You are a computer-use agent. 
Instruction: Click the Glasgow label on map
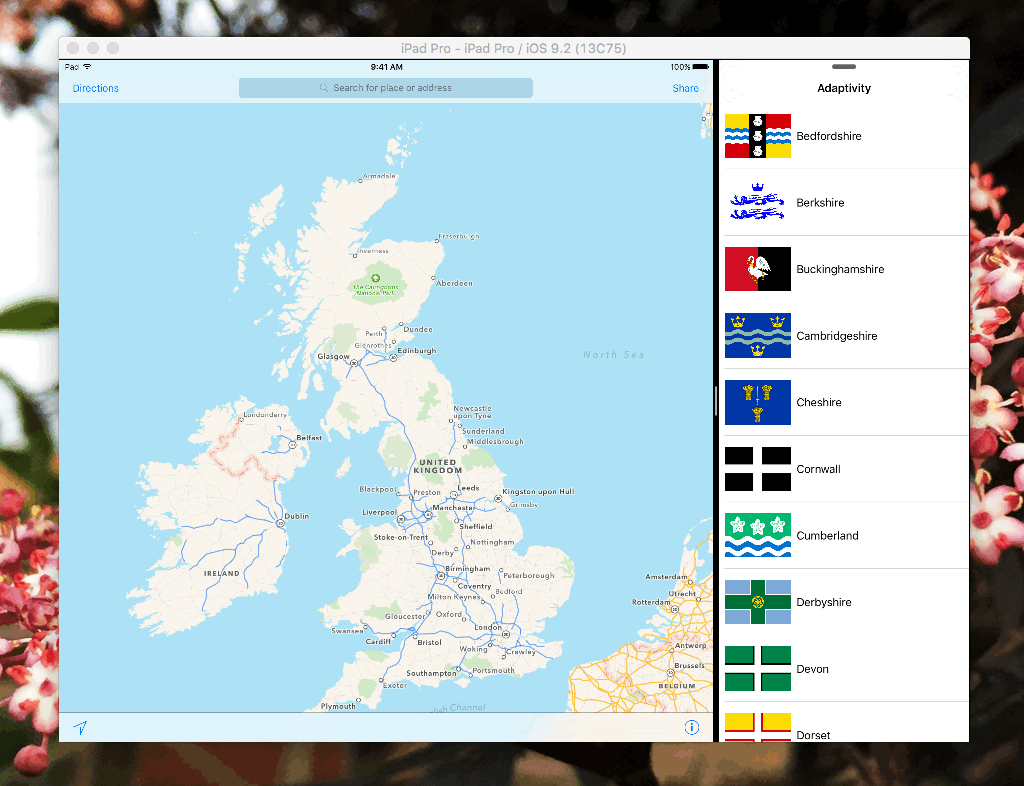coord(333,356)
